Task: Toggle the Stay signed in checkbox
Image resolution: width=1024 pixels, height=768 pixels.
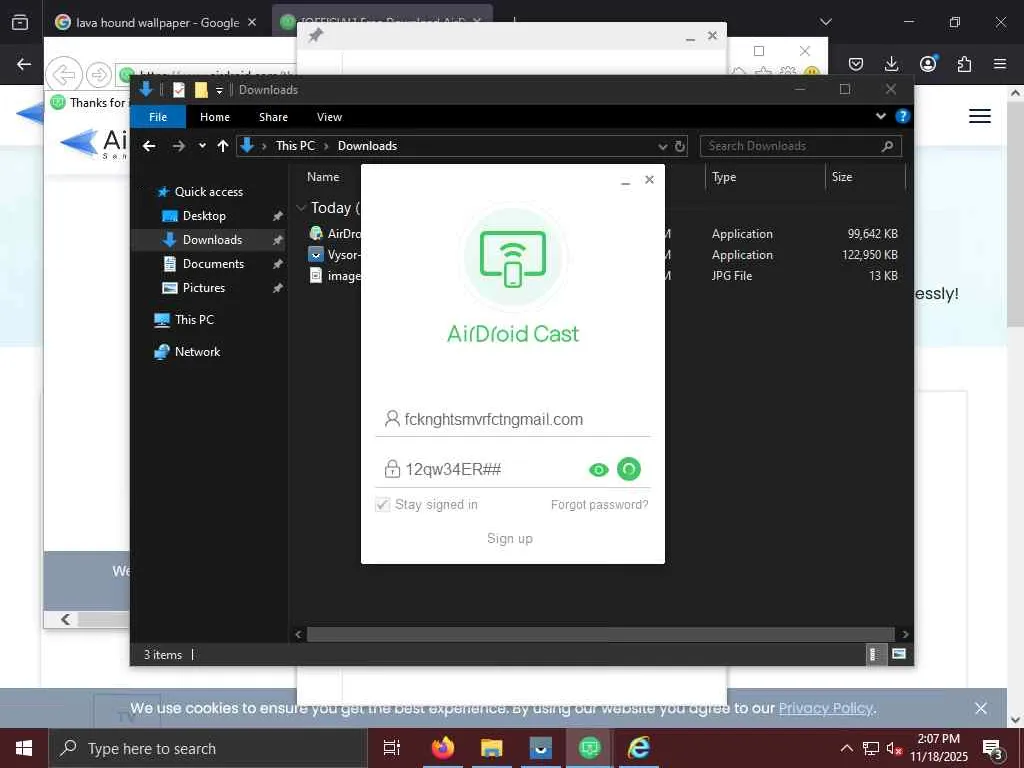Action: (383, 504)
